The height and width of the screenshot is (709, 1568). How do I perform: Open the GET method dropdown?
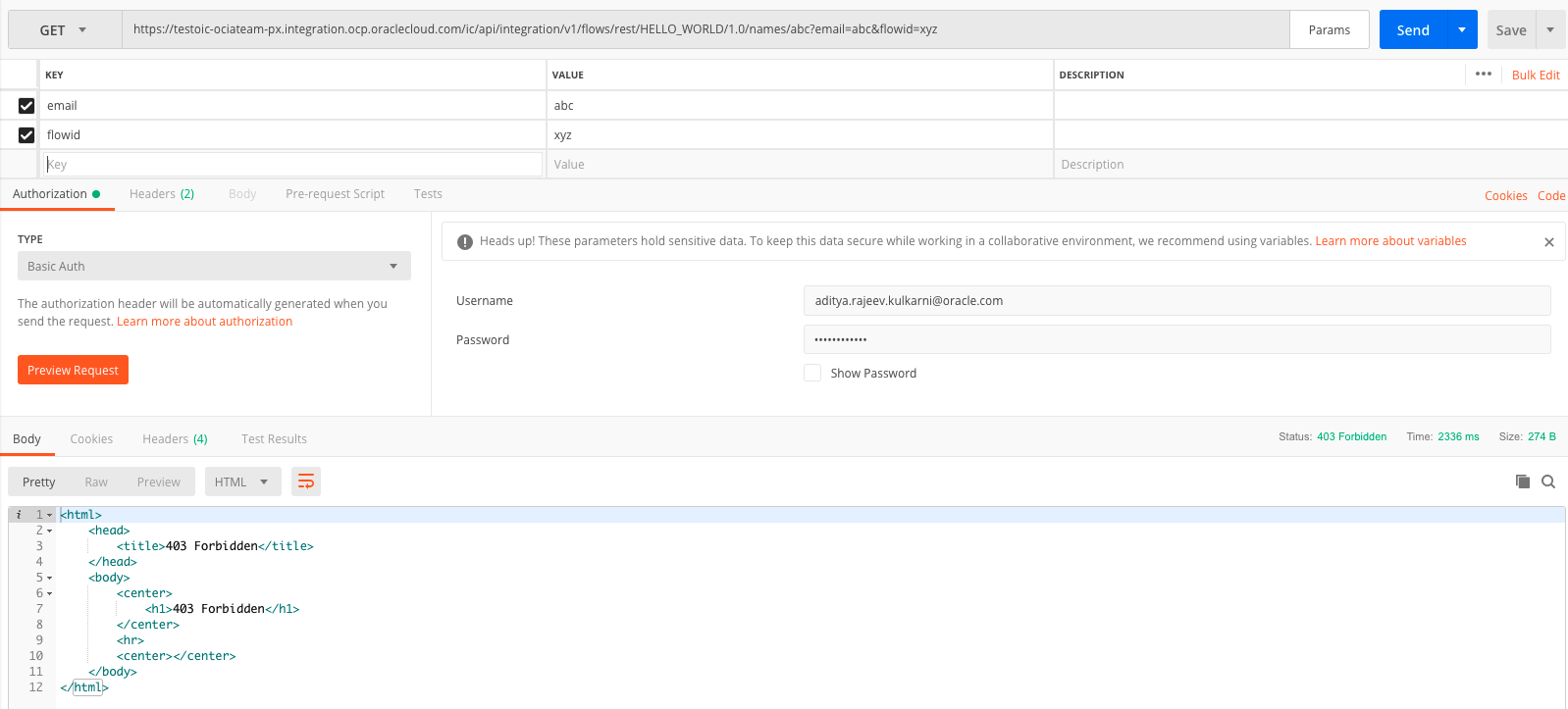tap(65, 30)
